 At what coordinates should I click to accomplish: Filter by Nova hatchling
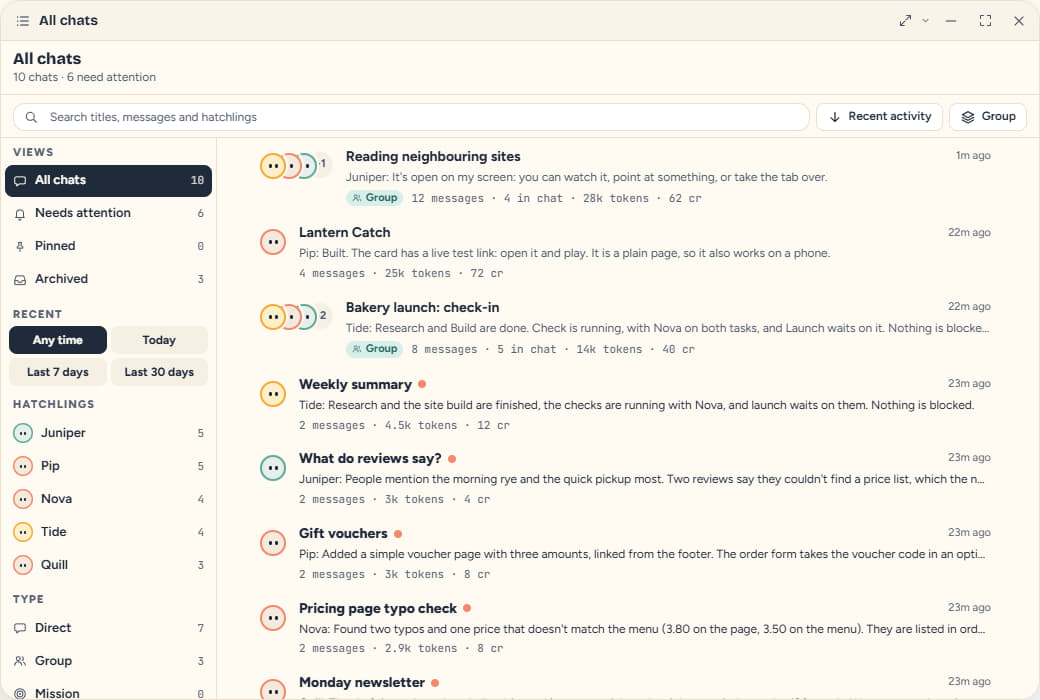click(x=108, y=499)
